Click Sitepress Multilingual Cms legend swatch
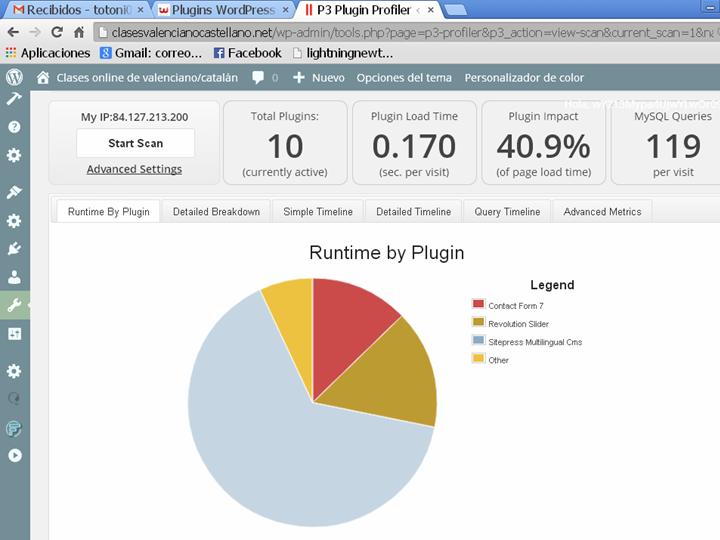720x540 pixels. [478, 340]
